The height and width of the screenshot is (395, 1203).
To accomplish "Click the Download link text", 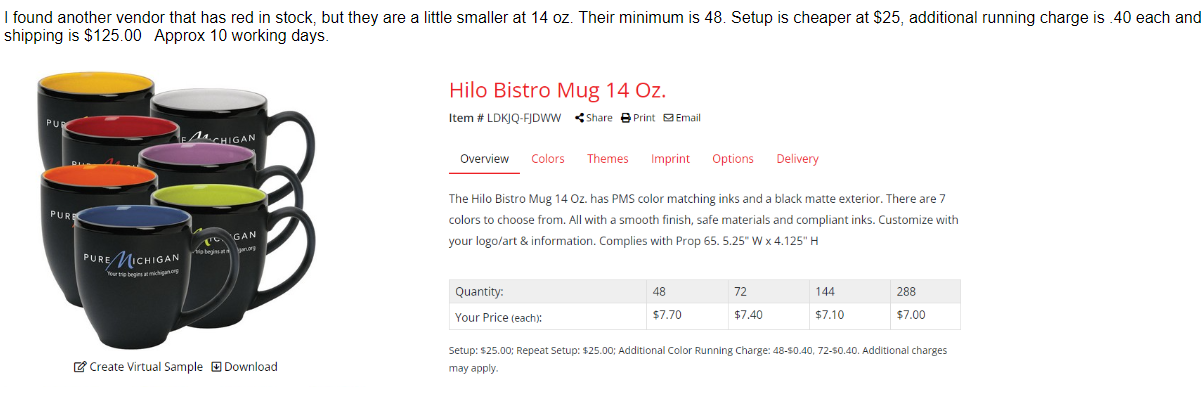I will point(251,367).
